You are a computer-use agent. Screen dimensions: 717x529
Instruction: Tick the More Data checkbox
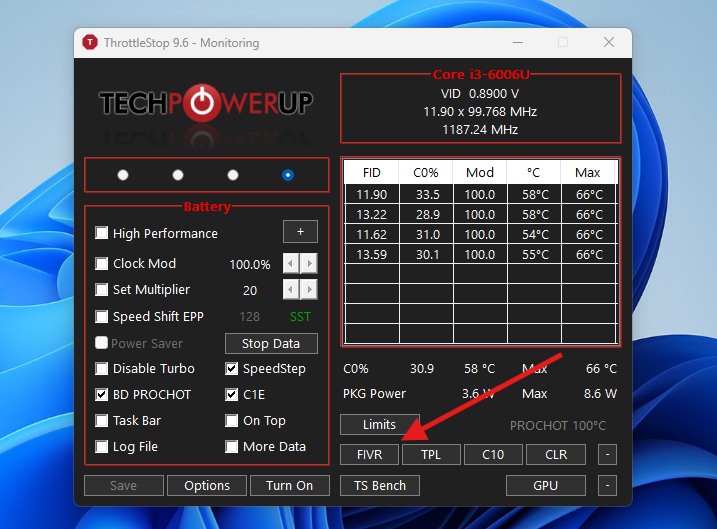pyautogui.click(x=231, y=446)
